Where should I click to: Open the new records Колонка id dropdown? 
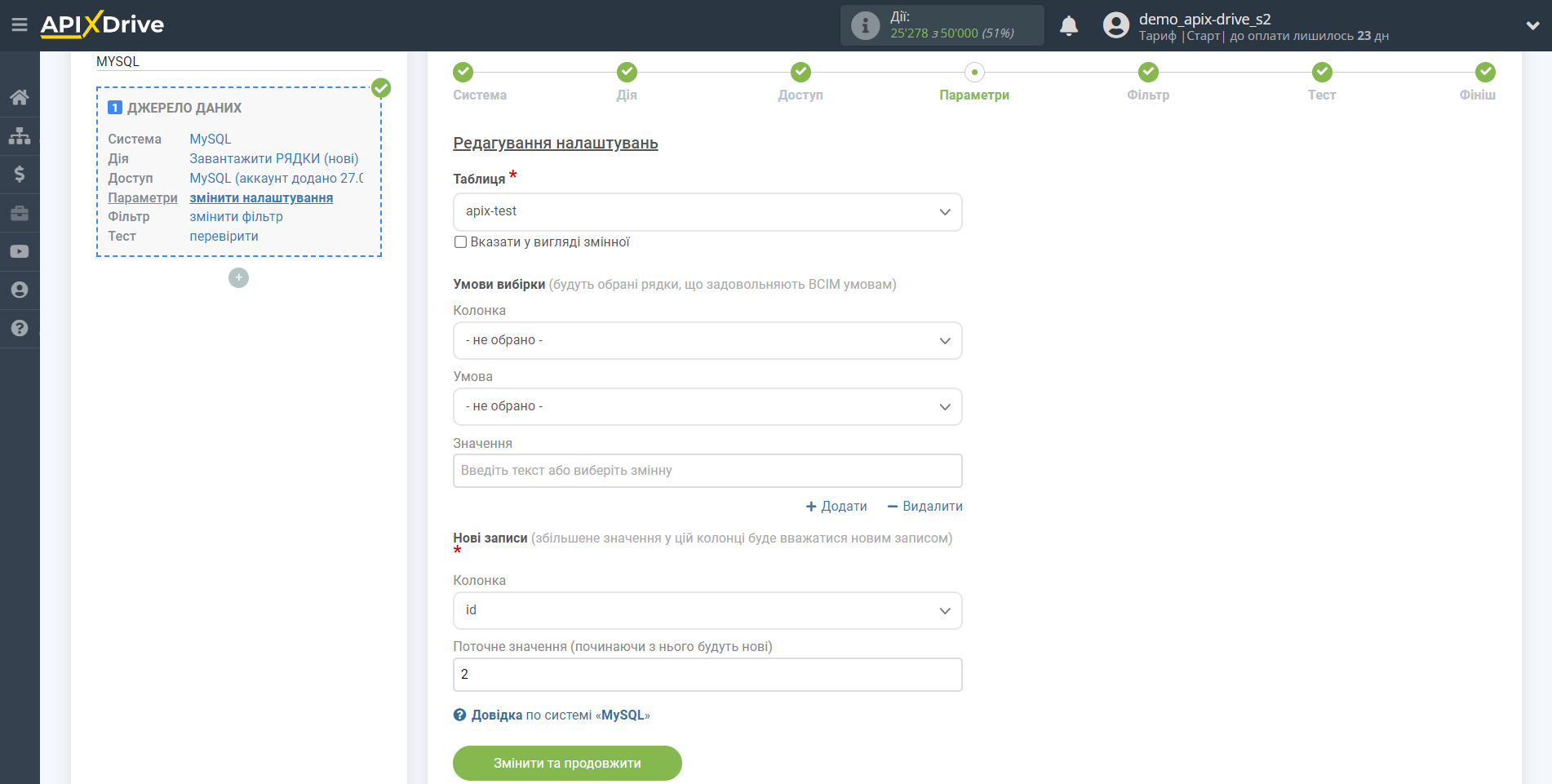pyautogui.click(x=707, y=611)
